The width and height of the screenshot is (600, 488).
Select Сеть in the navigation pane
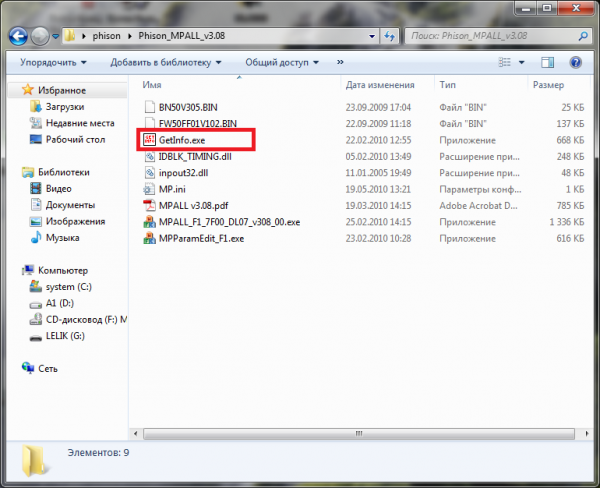coord(48,369)
